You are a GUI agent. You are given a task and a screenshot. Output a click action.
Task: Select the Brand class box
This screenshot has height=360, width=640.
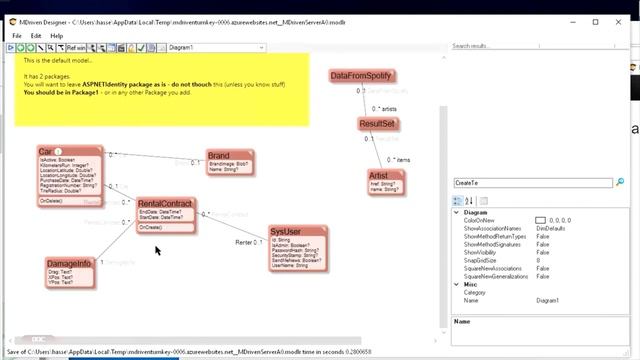pyautogui.click(x=230, y=162)
